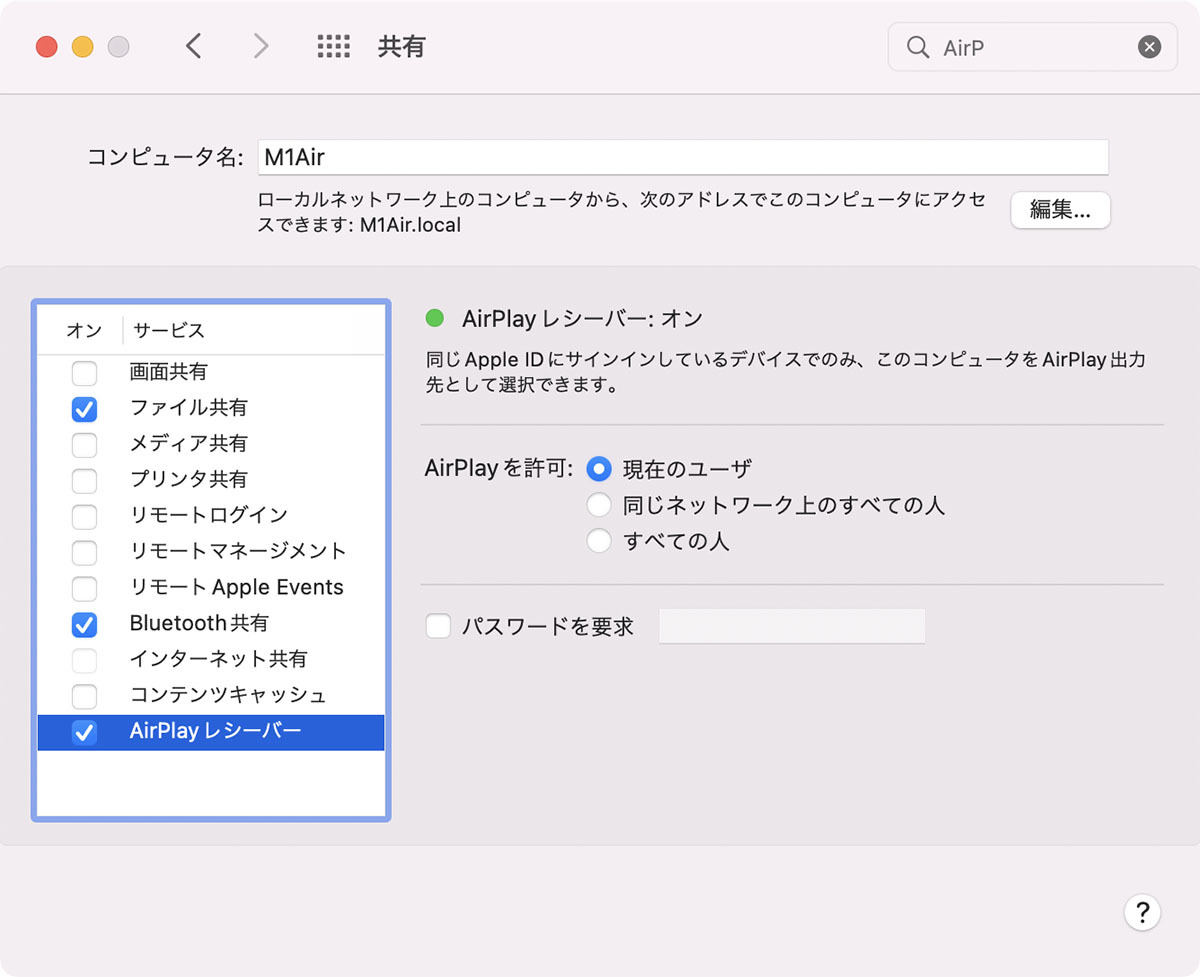Enable the リモート Apple Events checkbox
Screen dimensions: 1200x977
click(x=85, y=589)
